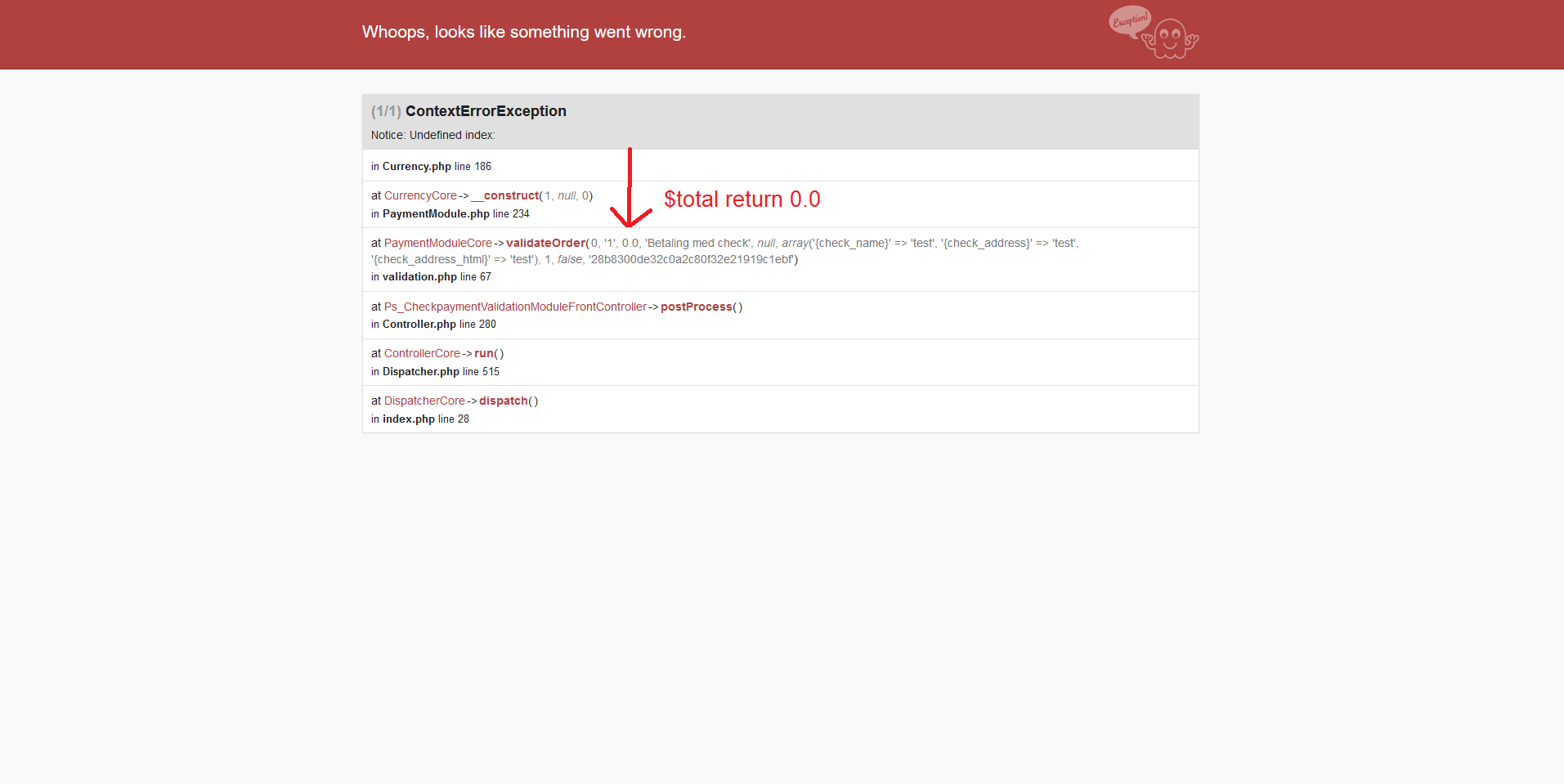Viewport: 1564px width, 784px height.
Task: Click the 'PaymentModule.php line 234' text
Action: point(456,214)
